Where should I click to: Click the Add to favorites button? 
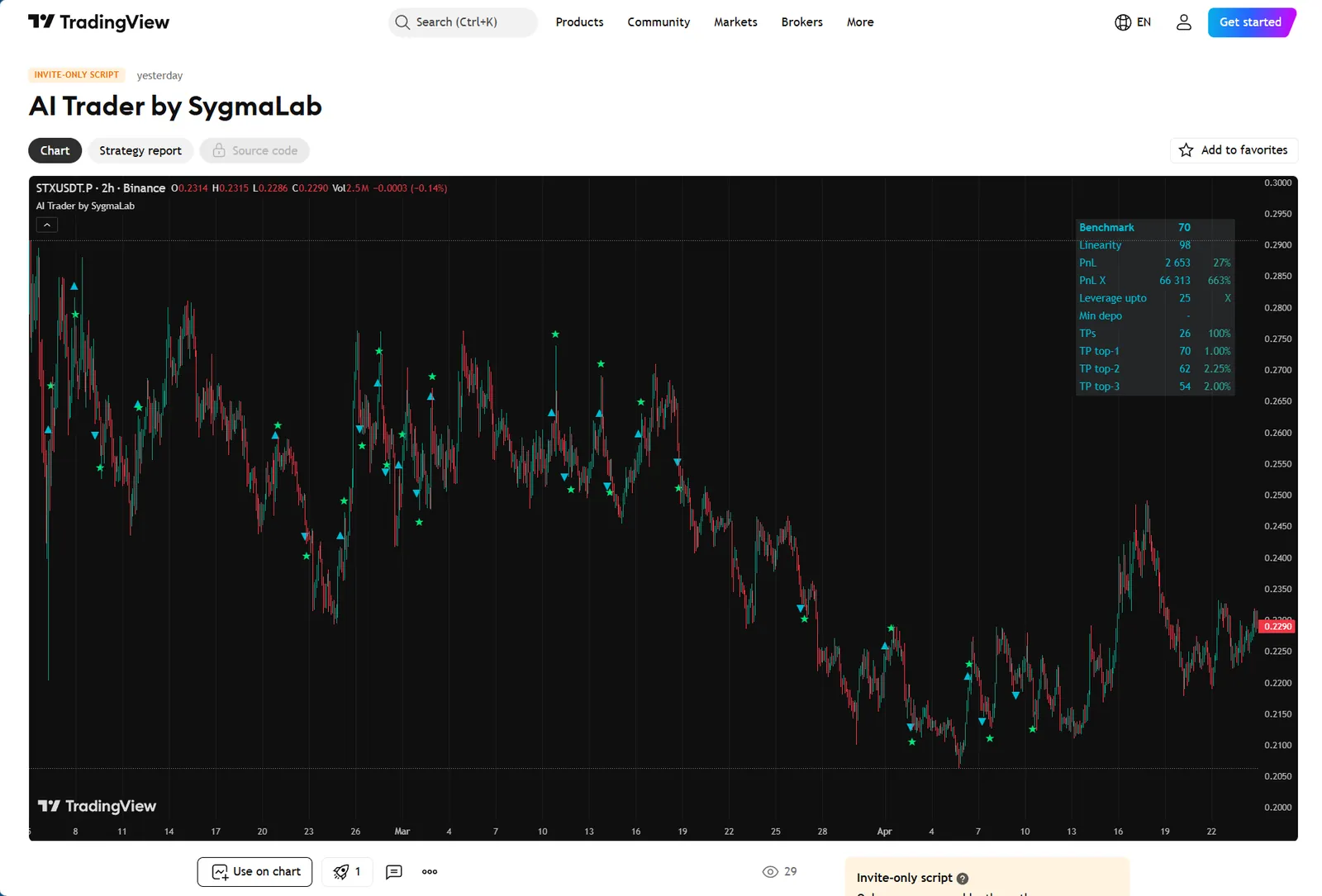1234,150
